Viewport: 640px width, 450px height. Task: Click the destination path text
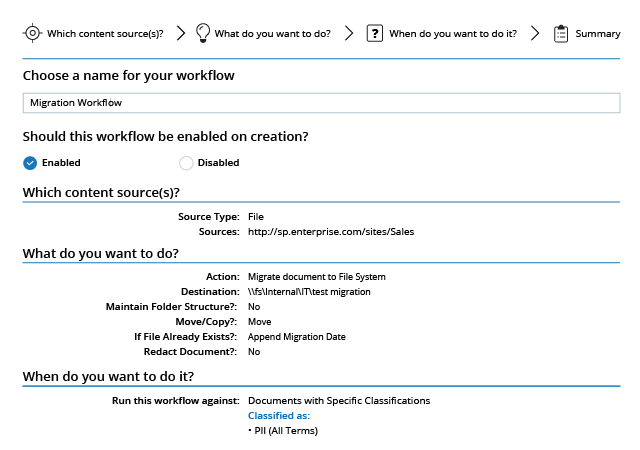tap(309, 292)
